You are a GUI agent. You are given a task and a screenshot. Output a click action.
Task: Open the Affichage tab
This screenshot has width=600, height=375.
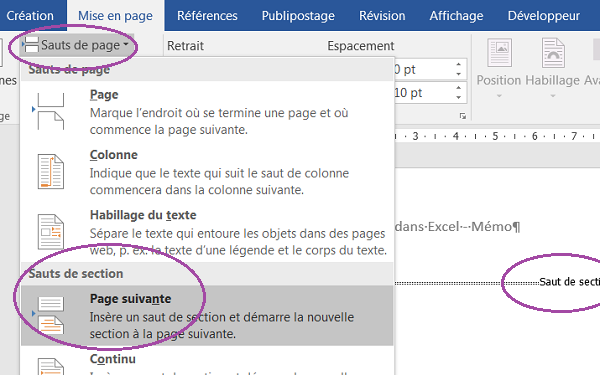point(456,16)
